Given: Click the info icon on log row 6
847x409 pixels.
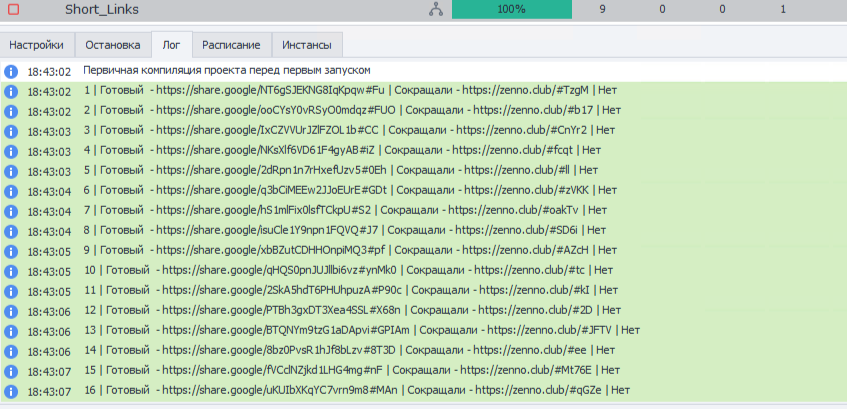Looking at the screenshot, I should click(11, 191).
